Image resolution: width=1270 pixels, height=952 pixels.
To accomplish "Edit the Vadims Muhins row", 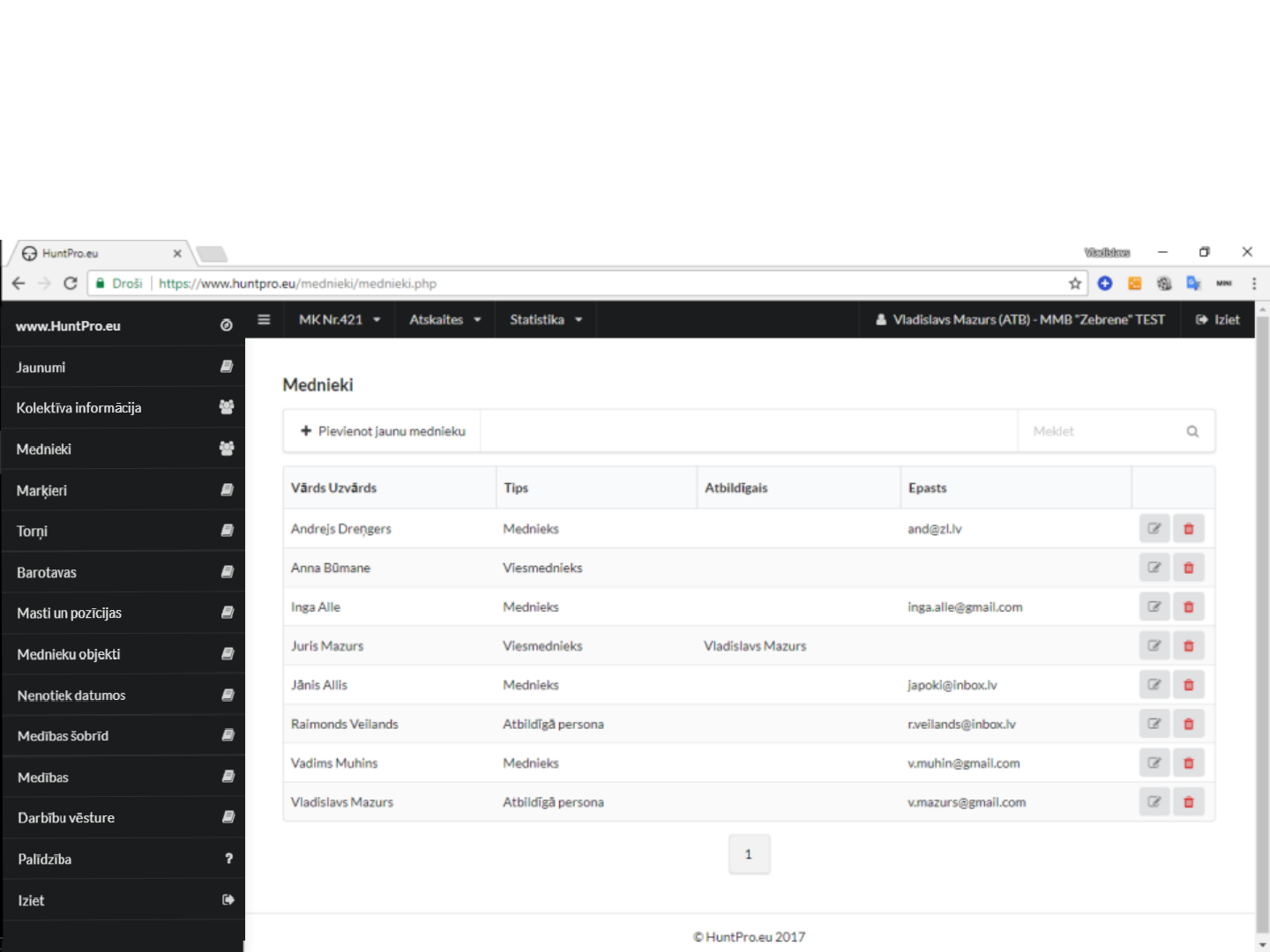I will pos(1154,763).
